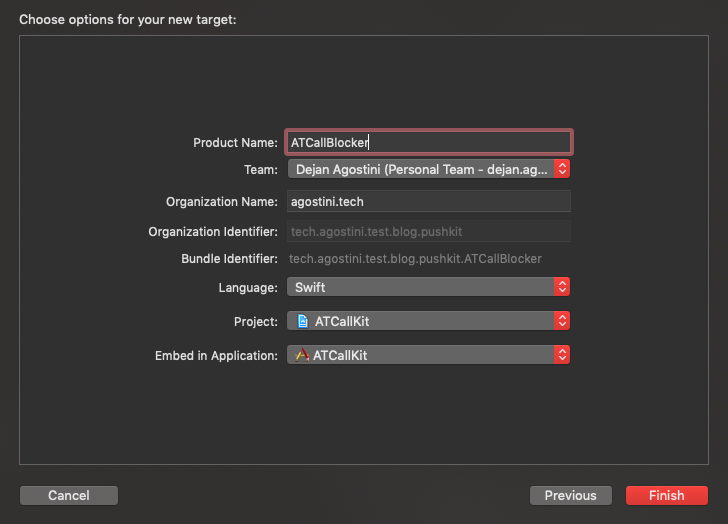Screen dimensions: 728x524
Task: Click the Project popup's red chevron arrows
Action: coord(562,321)
